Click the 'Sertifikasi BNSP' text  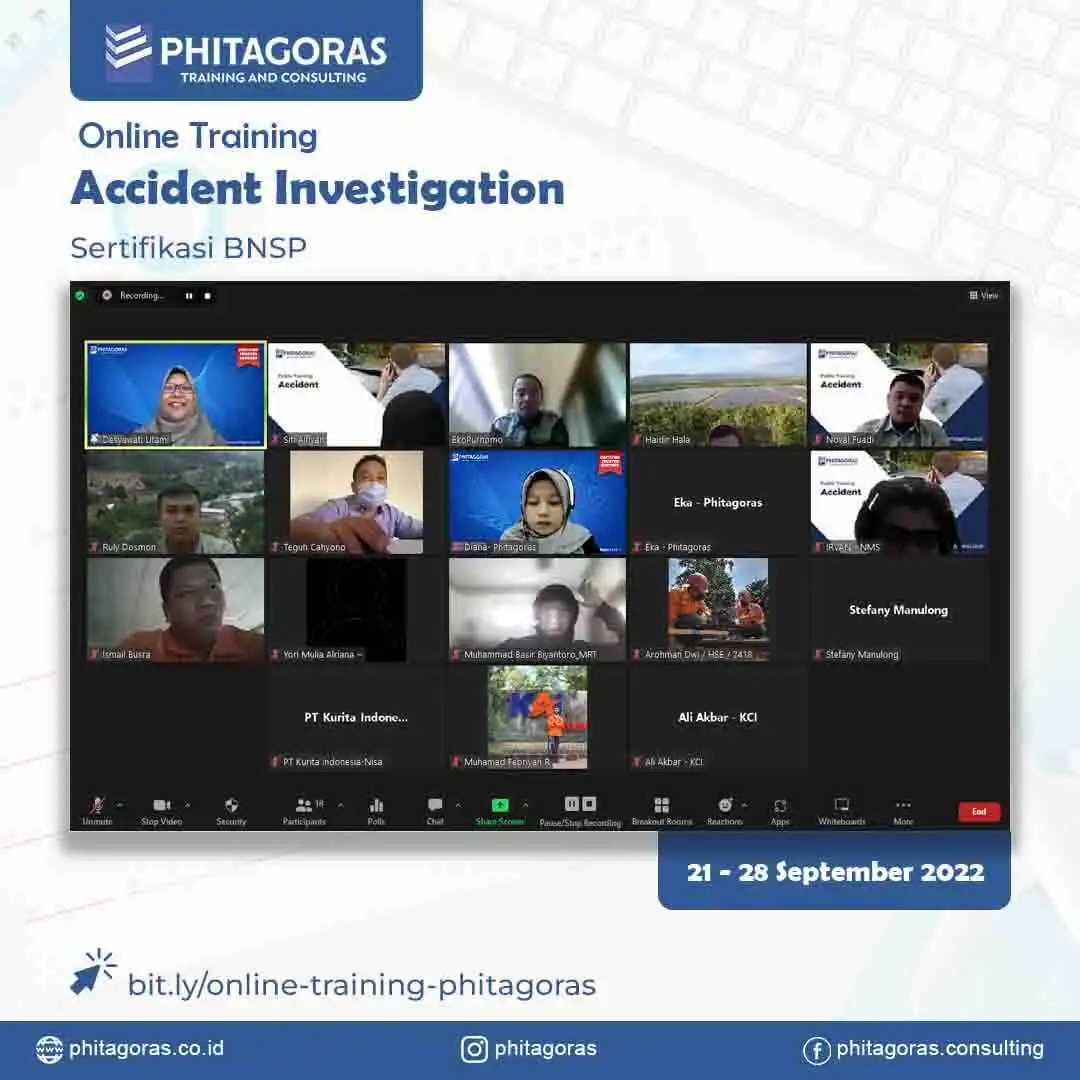coord(189,248)
